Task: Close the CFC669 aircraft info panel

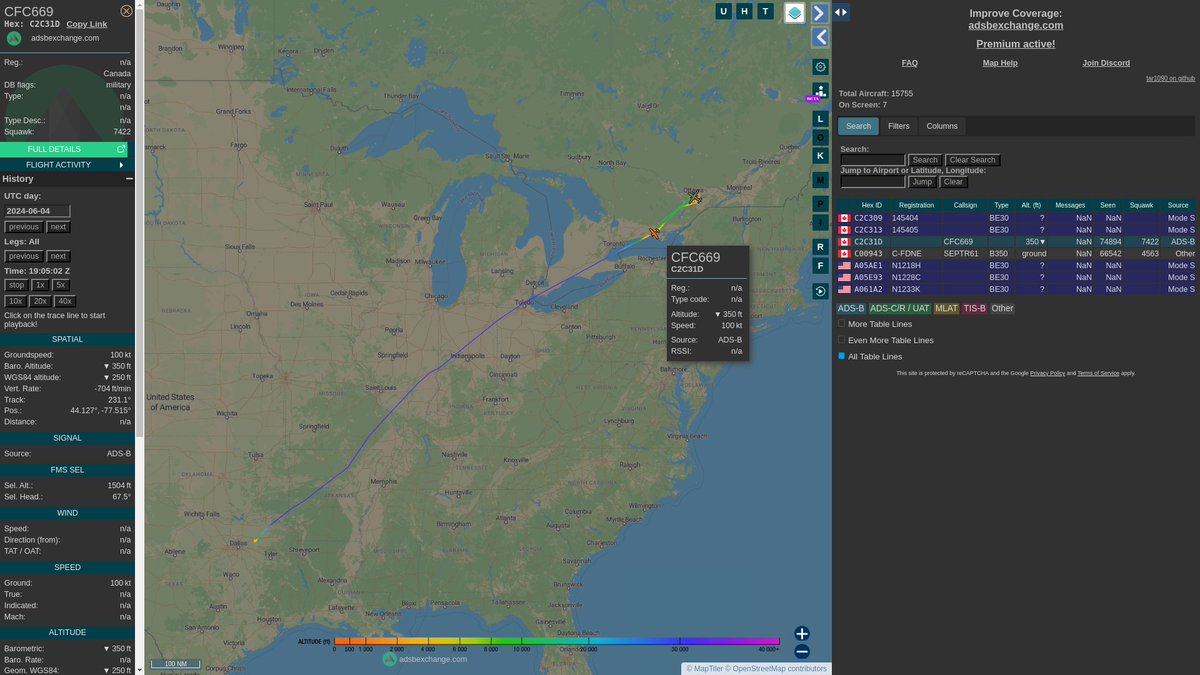Action: tap(126, 11)
